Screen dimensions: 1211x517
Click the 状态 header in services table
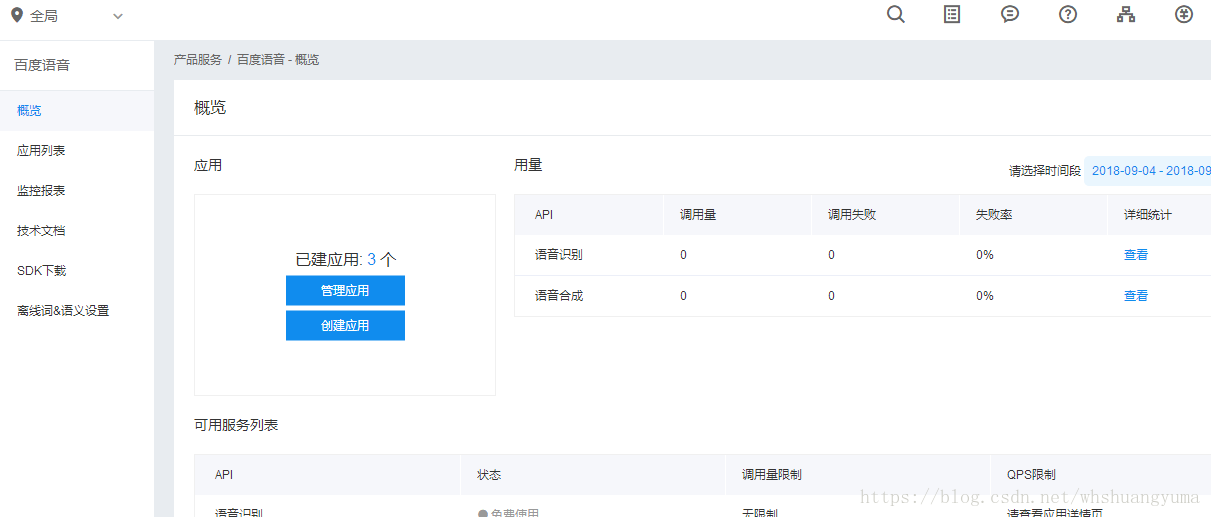coord(489,475)
